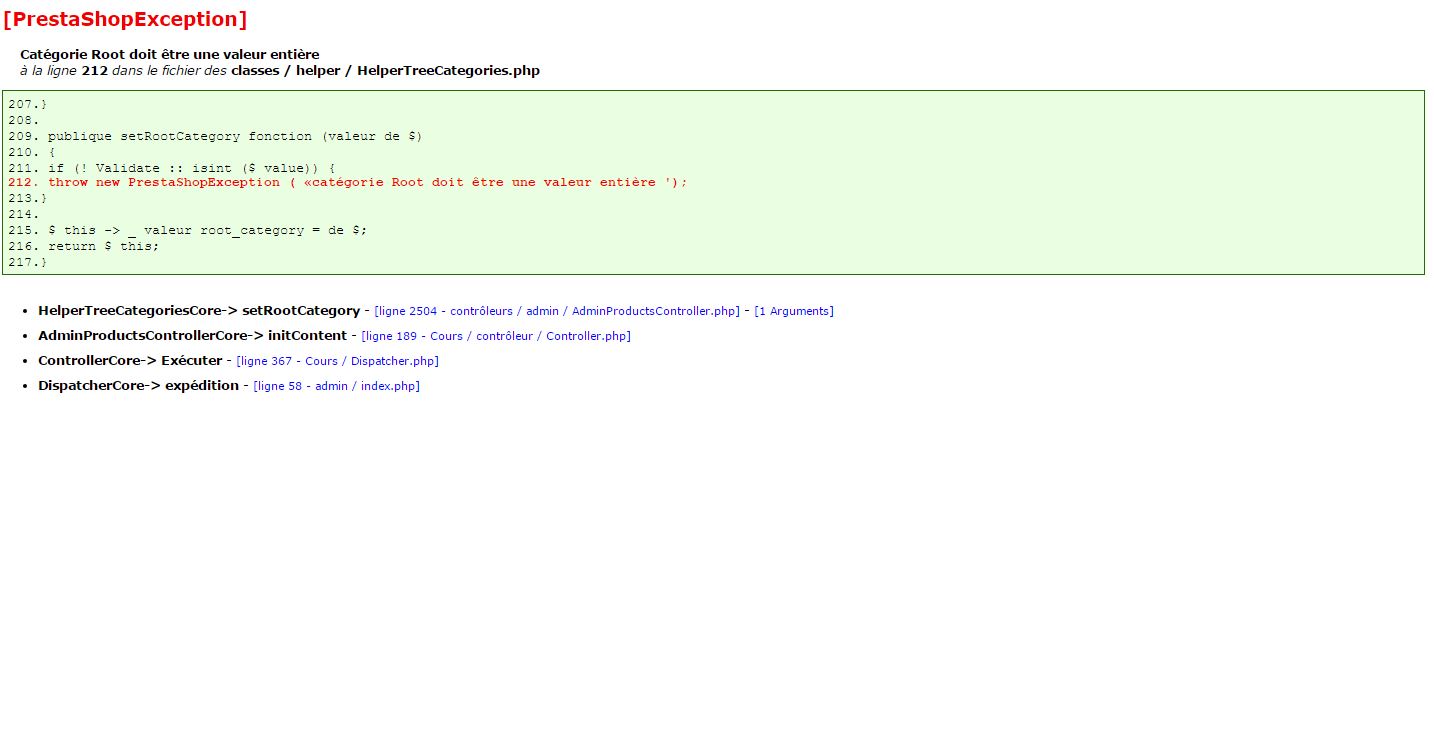This screenshot has width=1434, height=732.
Task: Click the [PrestaShopException] heading
Action: pos(125,19)
